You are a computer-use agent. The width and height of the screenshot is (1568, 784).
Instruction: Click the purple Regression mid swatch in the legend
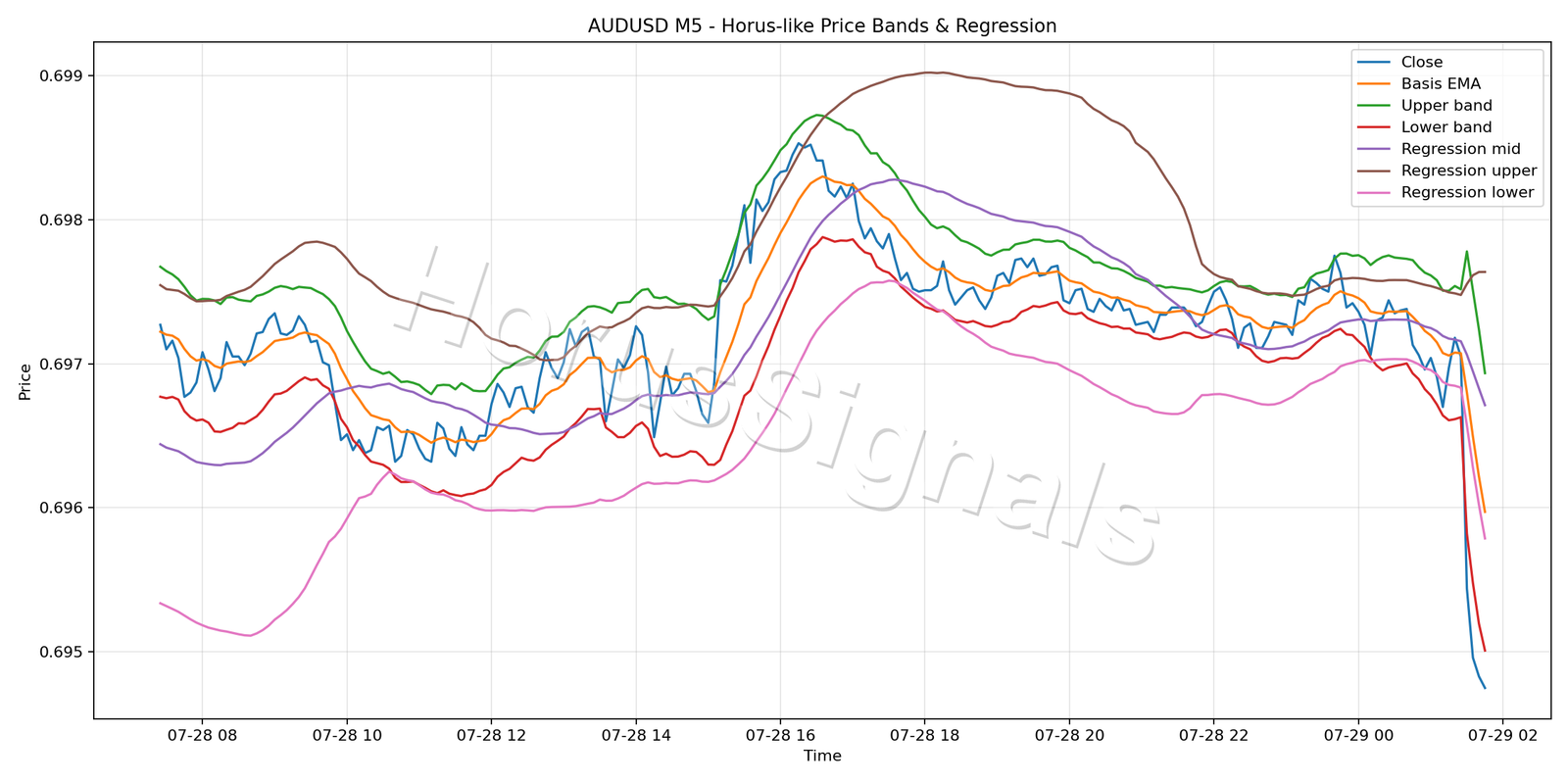coord(1374,149)
